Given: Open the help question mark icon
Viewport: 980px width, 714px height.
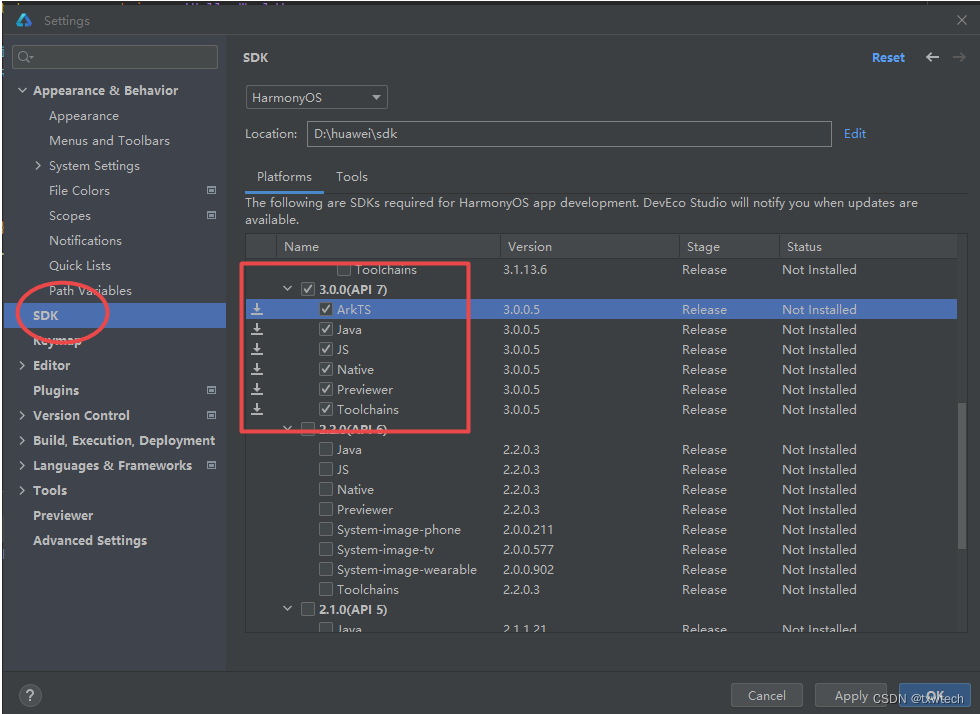Looking at the screenshot, I should (30, 695).
